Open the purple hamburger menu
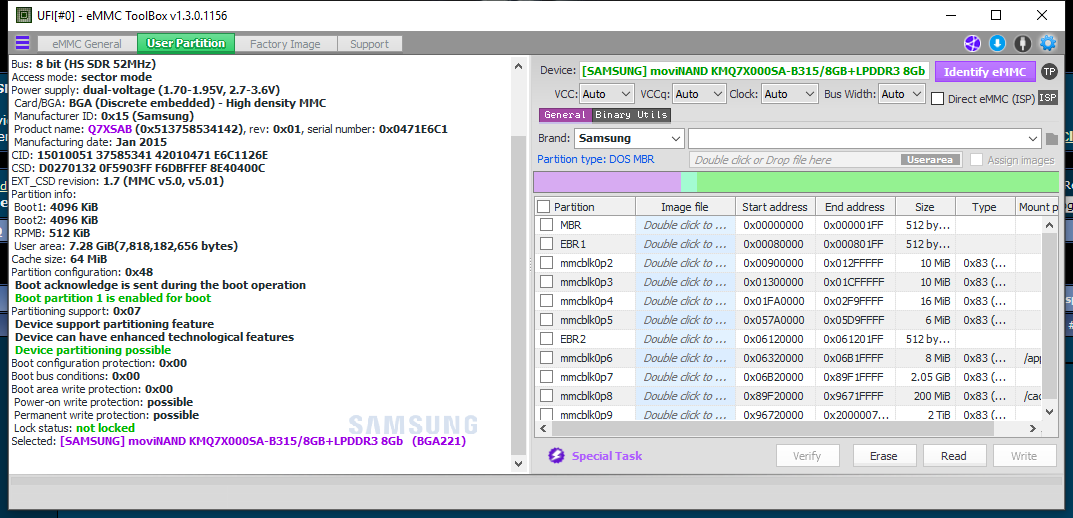Image resolution: width=1073 pixels, height=518 pixels. tap(23, 43)
